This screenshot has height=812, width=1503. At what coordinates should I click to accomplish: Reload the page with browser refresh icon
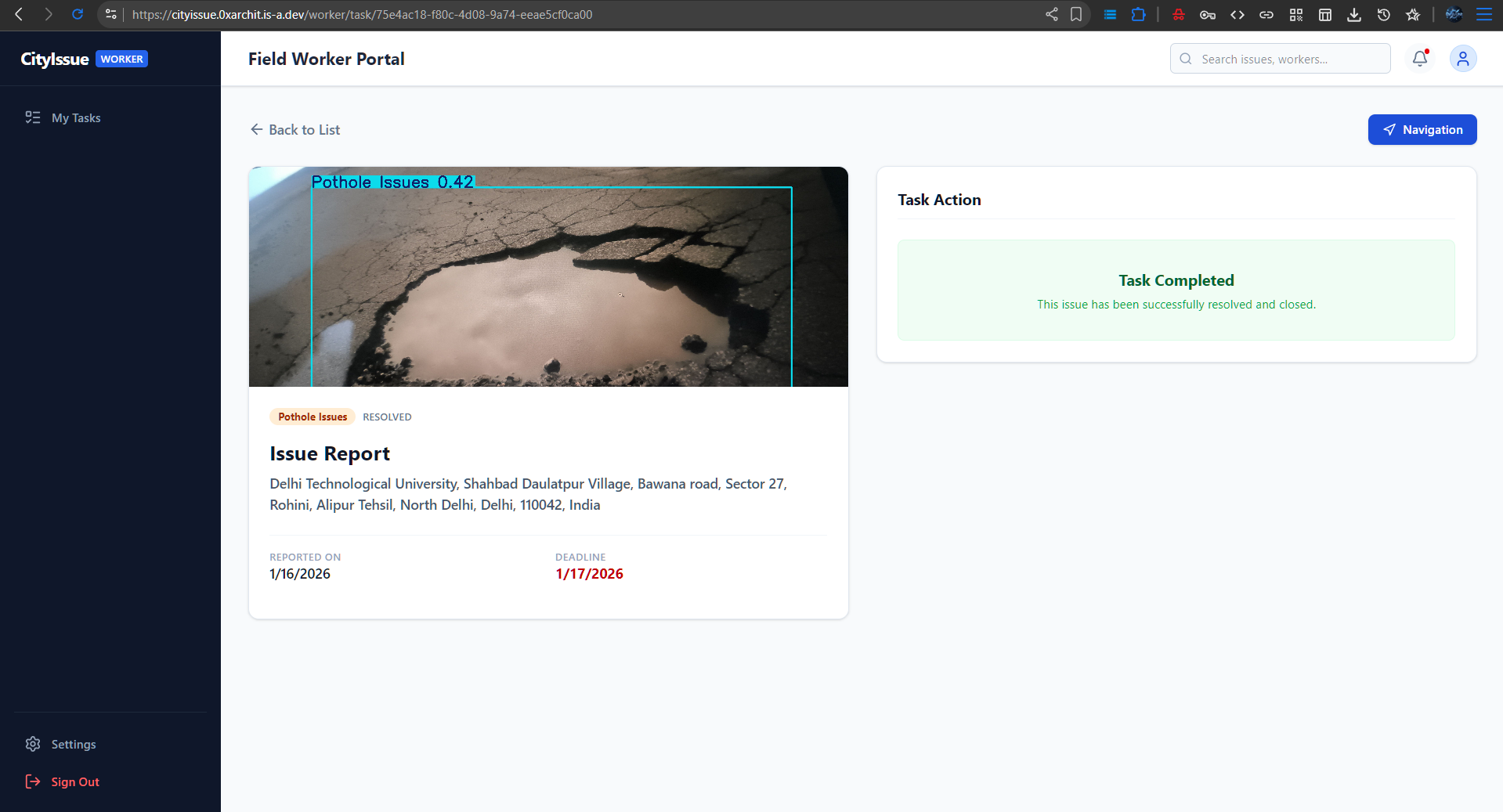click(78, 14)
